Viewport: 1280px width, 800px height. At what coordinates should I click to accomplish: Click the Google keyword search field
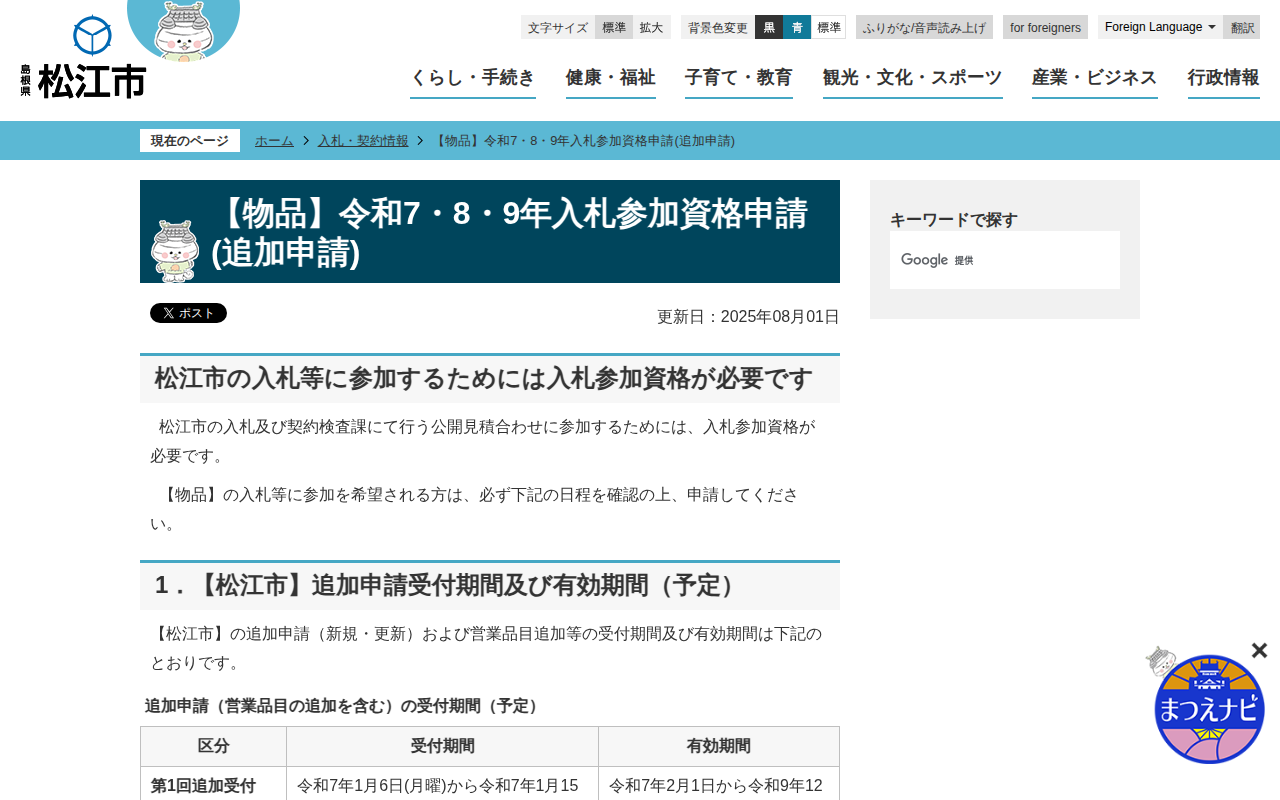point(1005,260)
